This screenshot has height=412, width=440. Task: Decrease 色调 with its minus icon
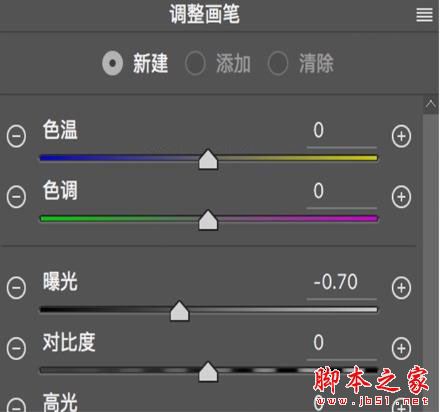click(x=16, y=197)
